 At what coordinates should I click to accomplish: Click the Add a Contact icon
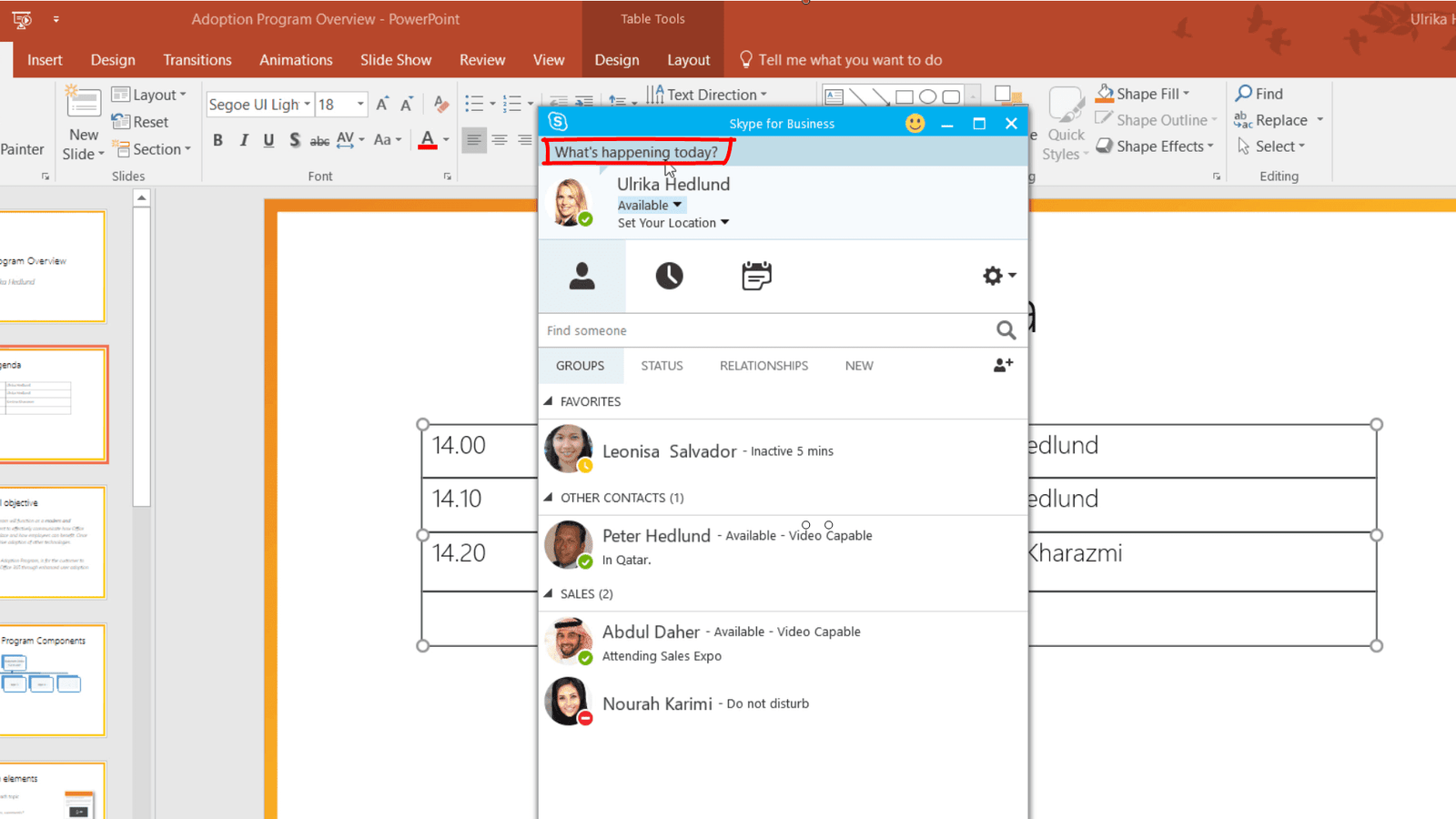(1003, 365)
